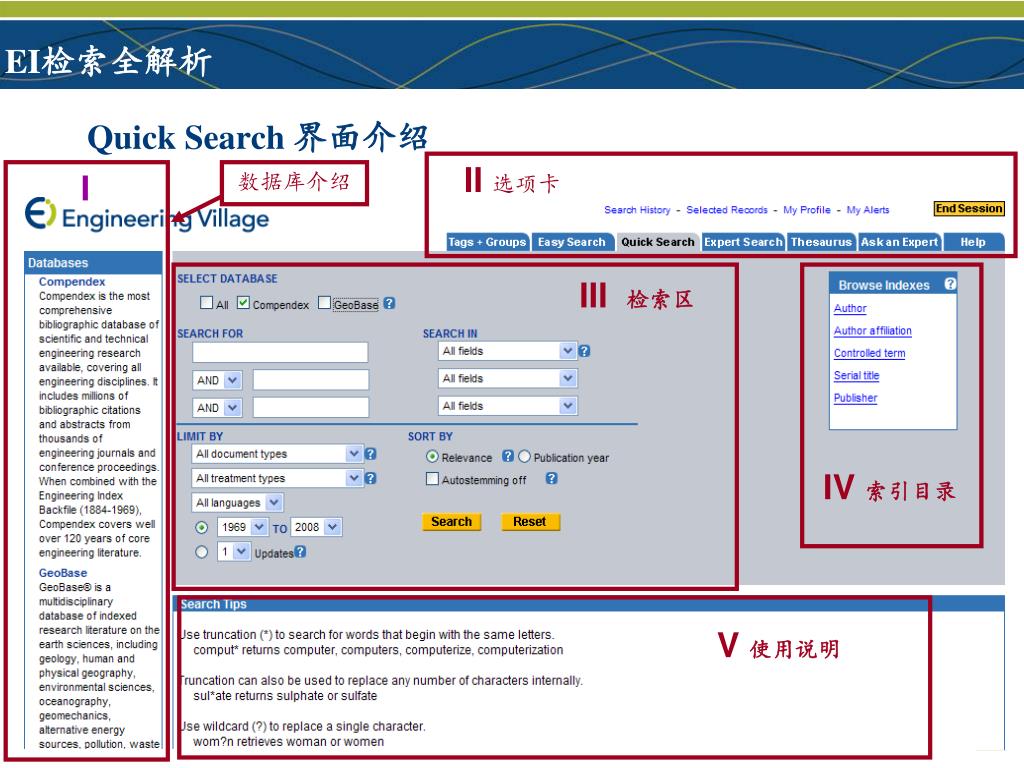Screen dimensions: 1024x768
Task: Switch to Expert Search tab
Action: (x=743, y=242)
